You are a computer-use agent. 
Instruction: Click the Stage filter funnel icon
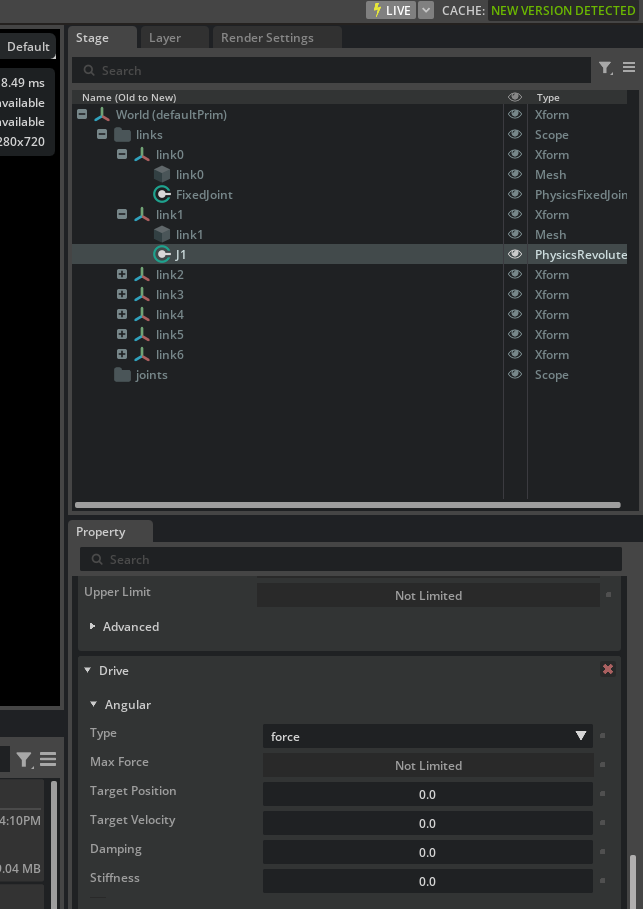click(605, 69)
